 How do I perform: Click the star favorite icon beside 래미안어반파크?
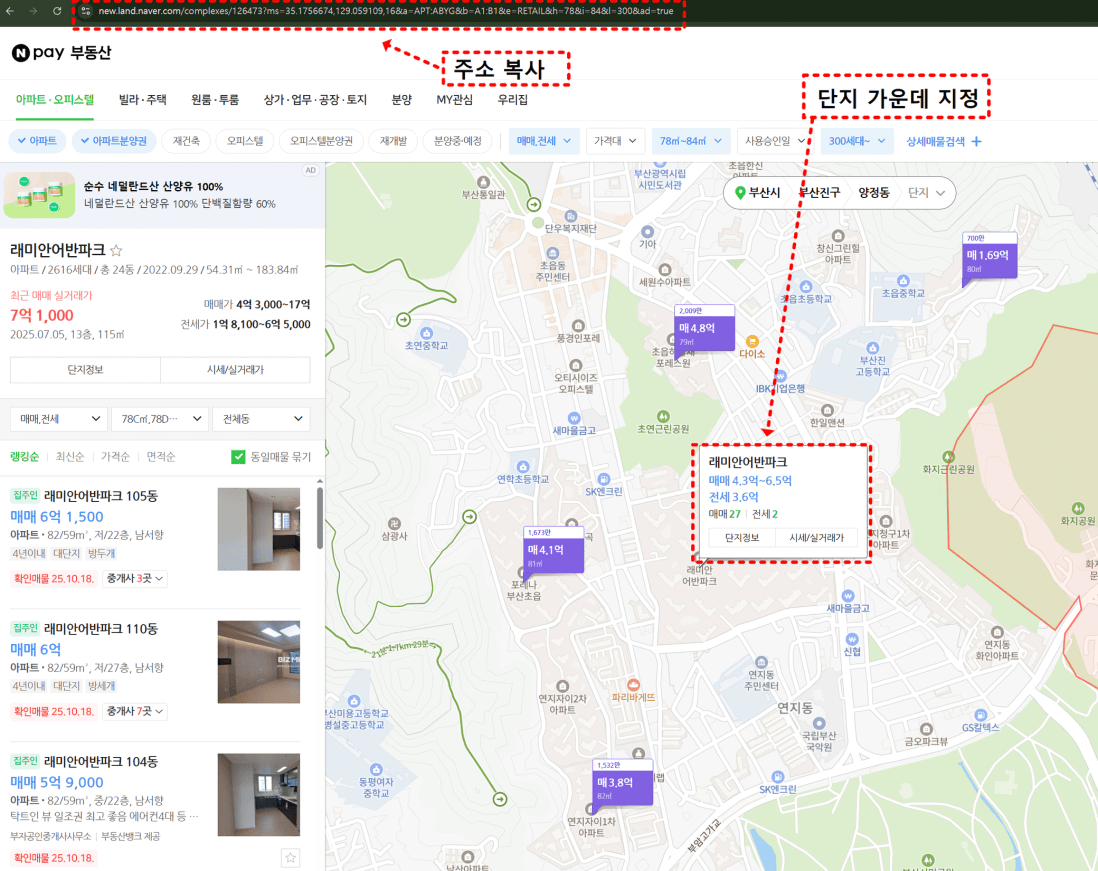point(116,251)
